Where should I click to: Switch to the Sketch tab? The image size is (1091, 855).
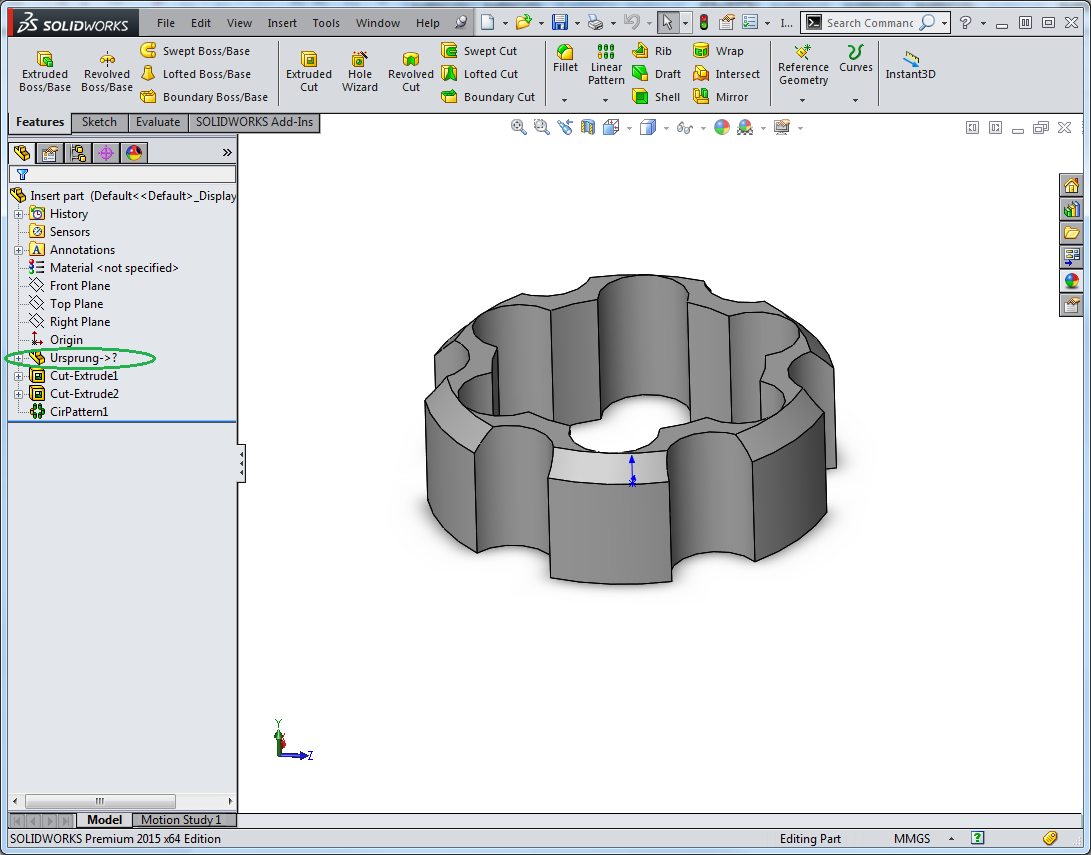pyautogui.click(x=99, y=122)
